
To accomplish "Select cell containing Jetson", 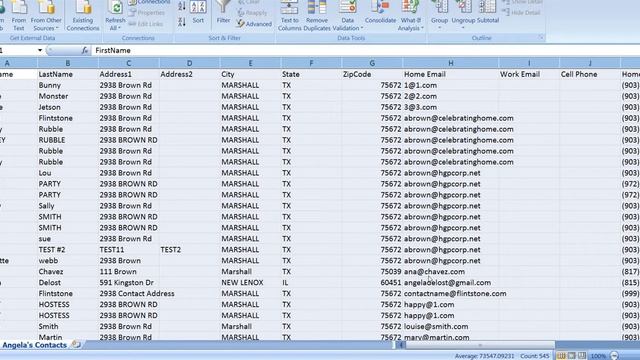I will click(x=68, y=107).
